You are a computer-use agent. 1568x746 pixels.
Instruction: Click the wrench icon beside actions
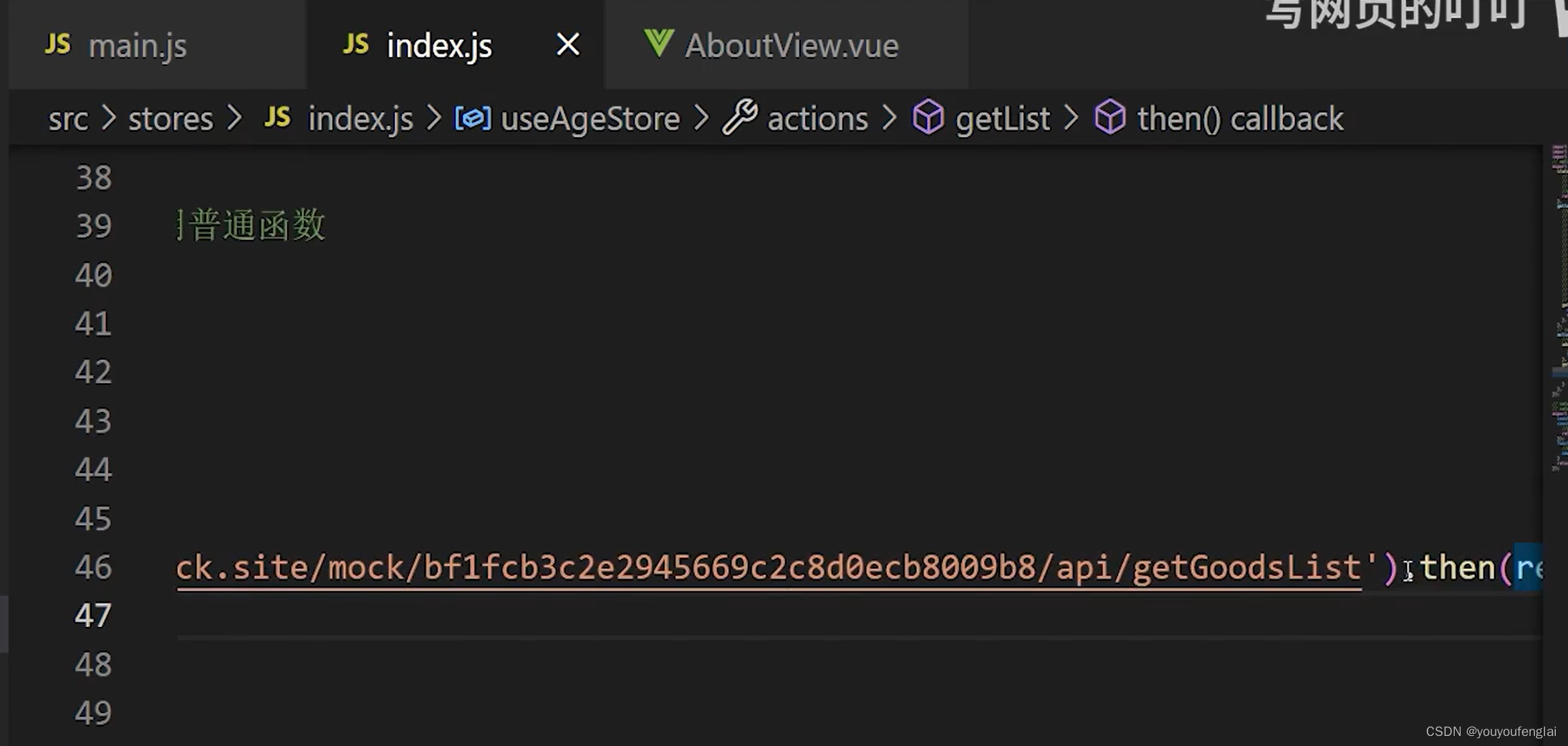739,117
